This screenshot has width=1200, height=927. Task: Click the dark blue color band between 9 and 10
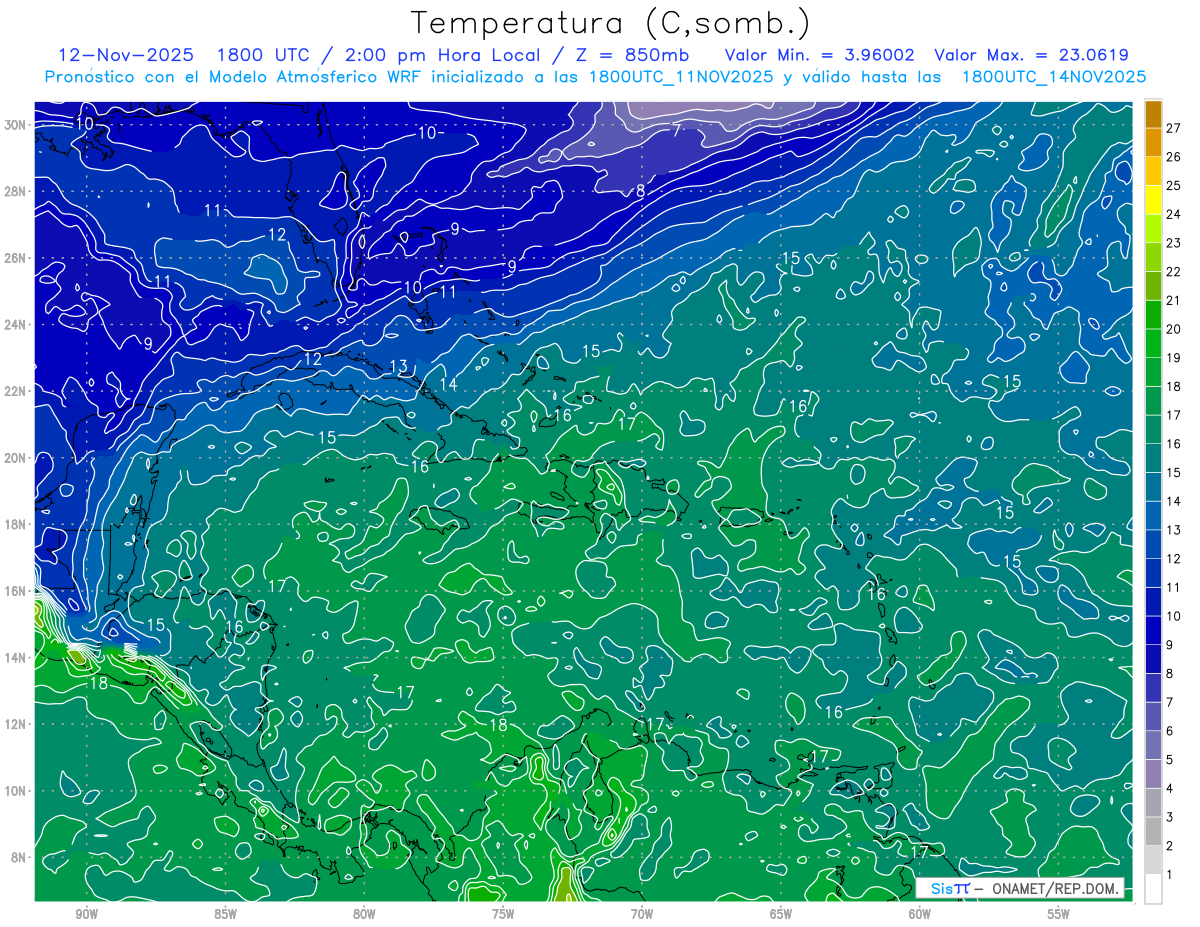coord(1154,630)
